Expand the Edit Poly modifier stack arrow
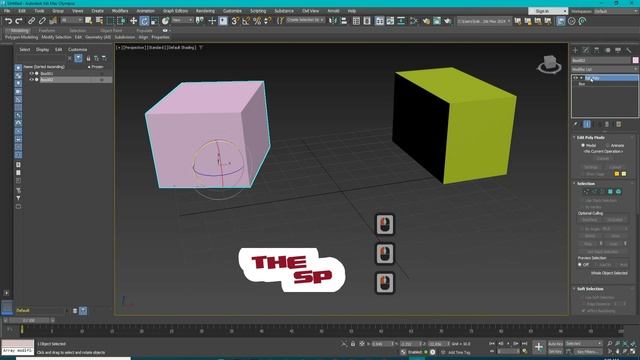The width and height of the screenshot is (640, 360). [581, 78]
